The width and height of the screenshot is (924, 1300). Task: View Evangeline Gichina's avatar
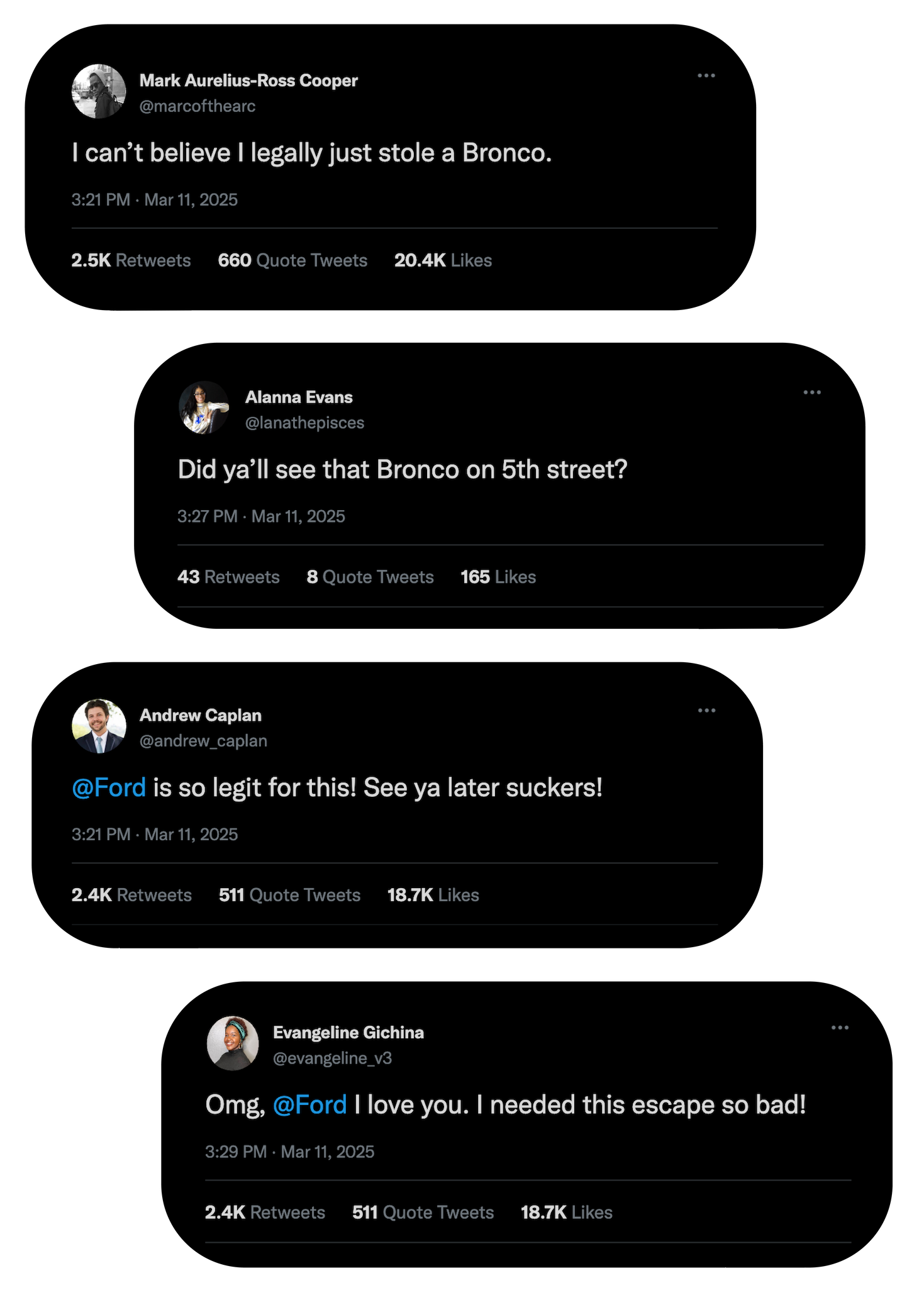[233, 1043]
